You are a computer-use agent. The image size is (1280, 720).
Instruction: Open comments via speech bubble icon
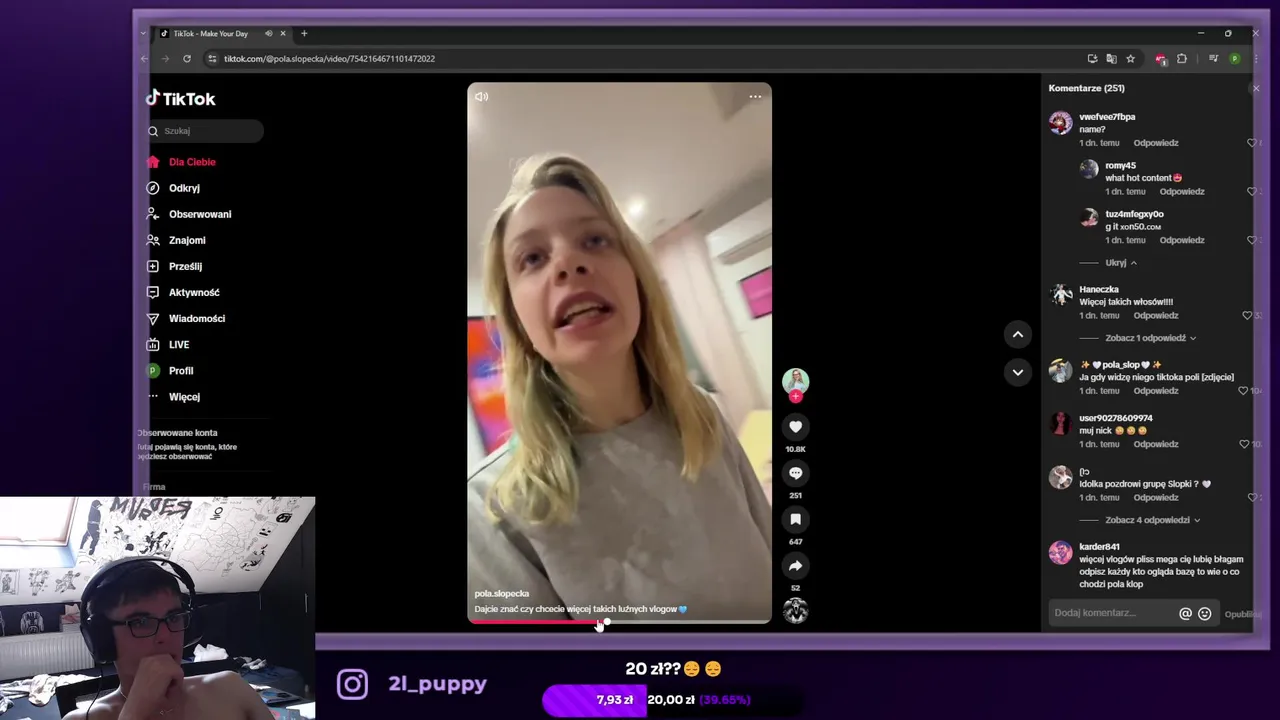tap(795, 473)
